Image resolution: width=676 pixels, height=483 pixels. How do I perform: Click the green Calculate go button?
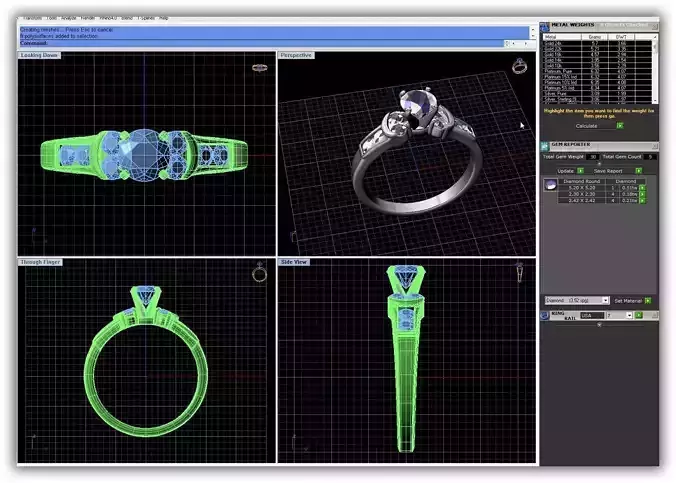620,126
